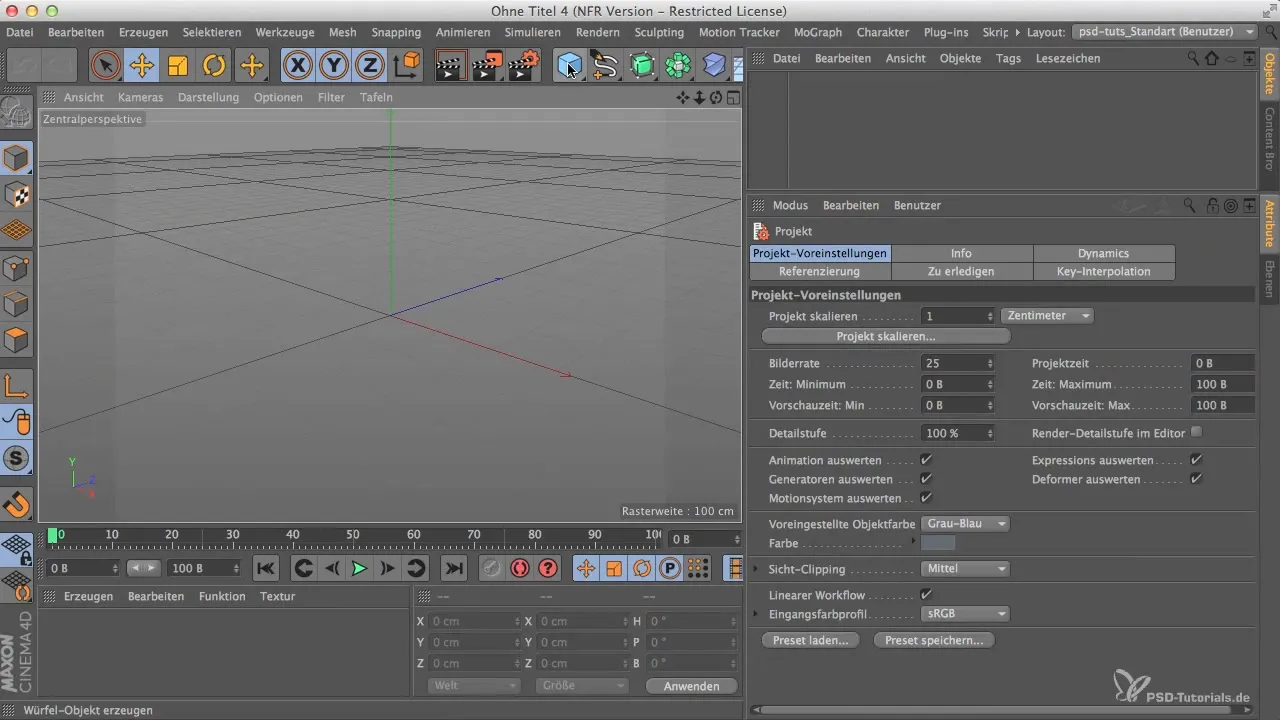
Task: Select the Rotate tool icon
Action: (214, 66)
